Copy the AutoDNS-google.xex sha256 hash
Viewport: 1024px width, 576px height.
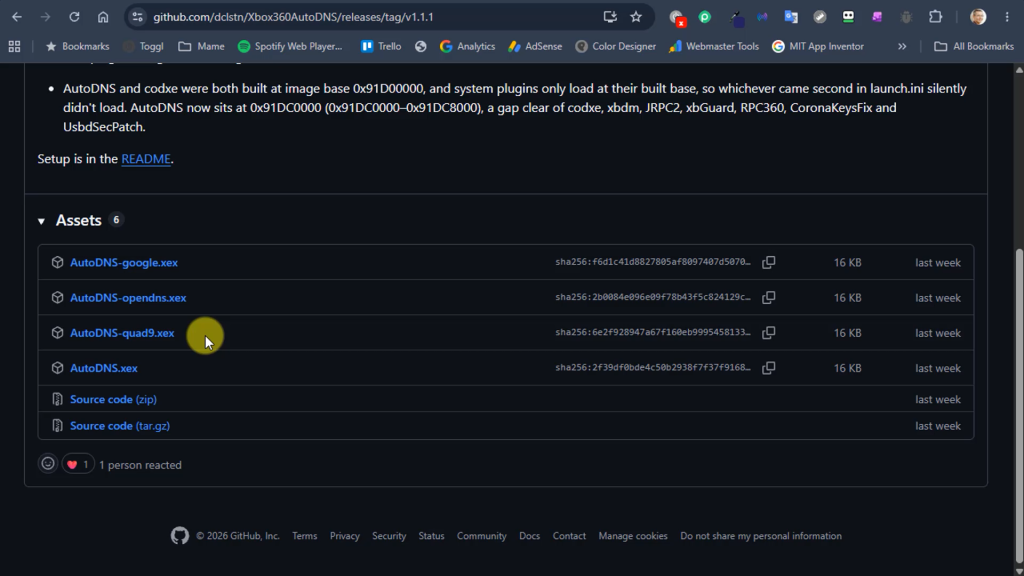pos(769,263)
